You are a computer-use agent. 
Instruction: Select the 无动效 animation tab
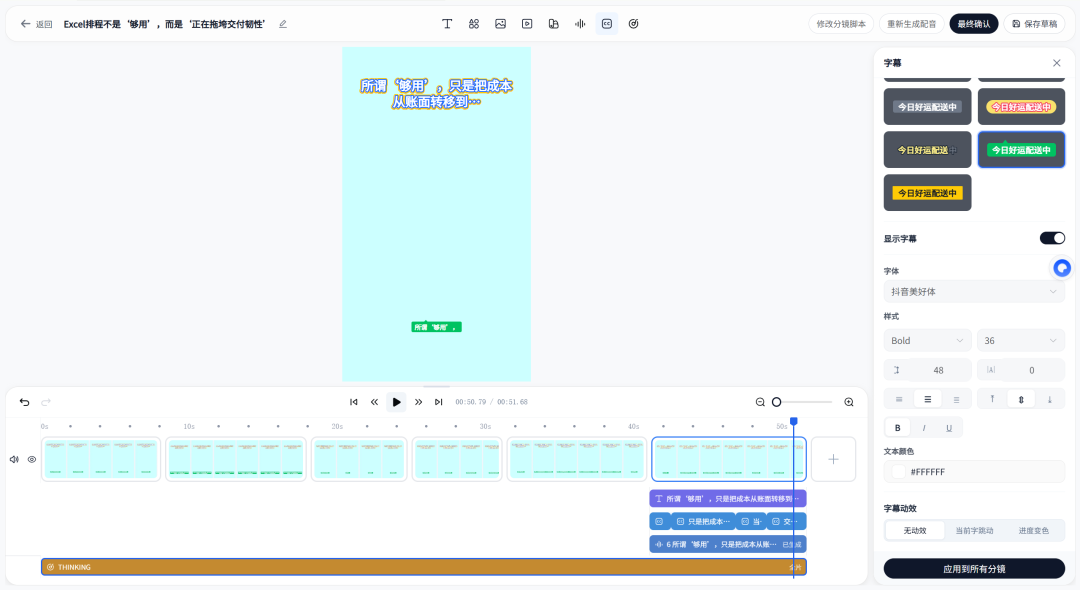[915, 531]
